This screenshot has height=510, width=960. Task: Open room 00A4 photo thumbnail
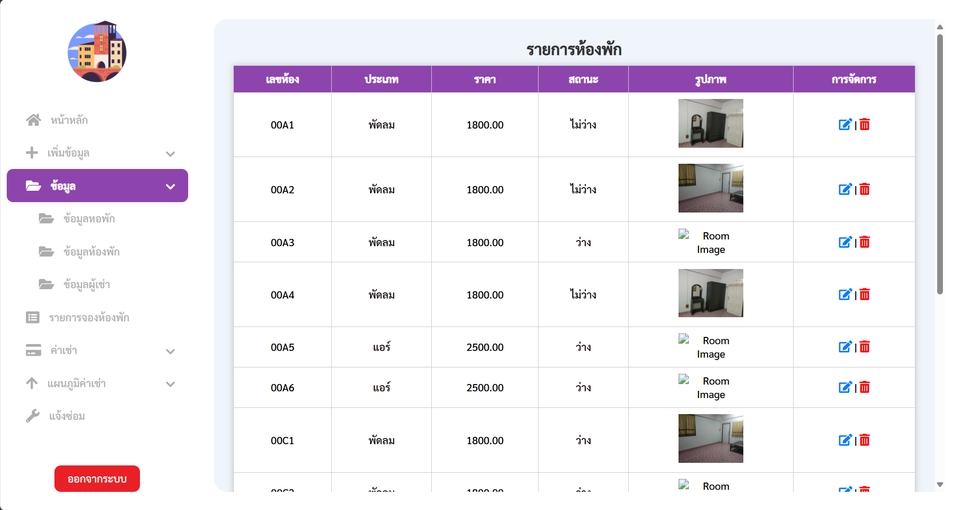tap(711, 293)
